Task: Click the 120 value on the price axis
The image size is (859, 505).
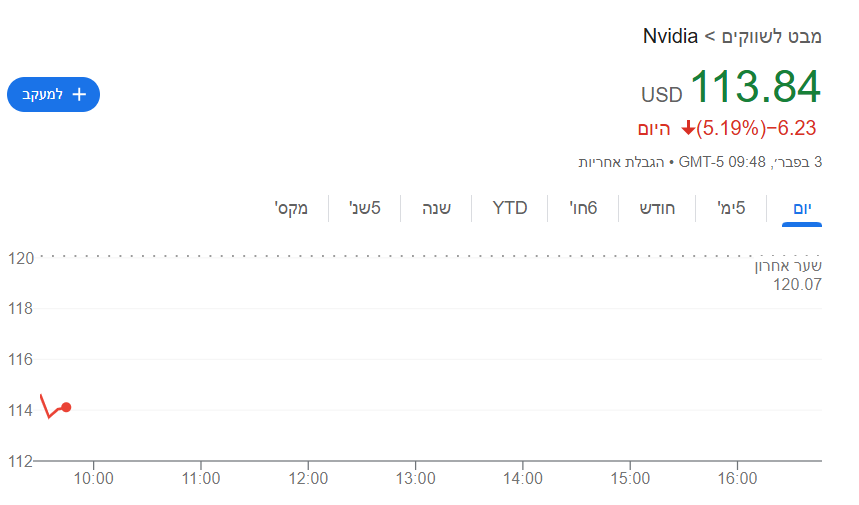Action: click(x=21, y=258)
